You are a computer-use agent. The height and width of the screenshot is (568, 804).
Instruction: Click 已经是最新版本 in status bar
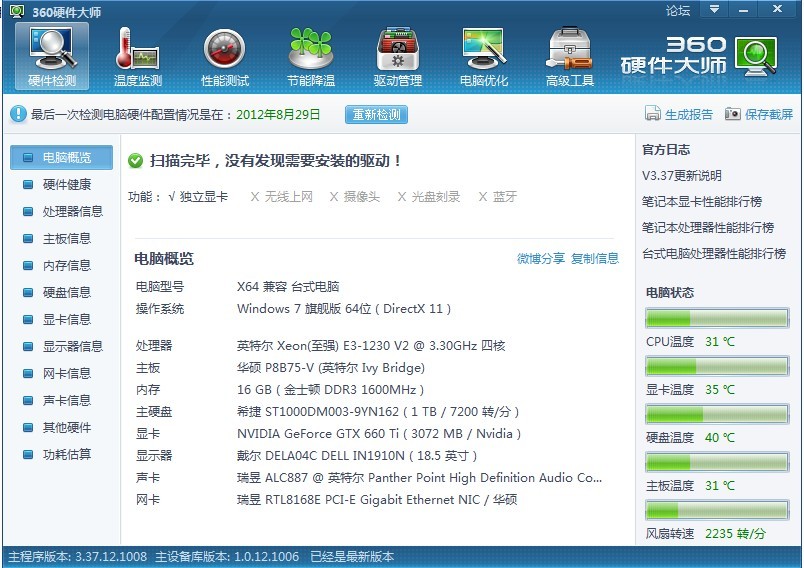[352, 557]
